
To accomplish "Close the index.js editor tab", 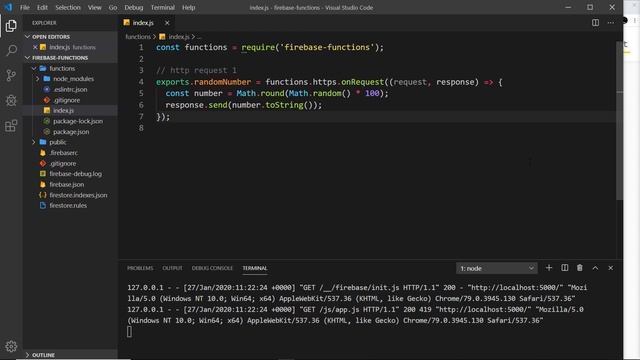I will 167,23.
